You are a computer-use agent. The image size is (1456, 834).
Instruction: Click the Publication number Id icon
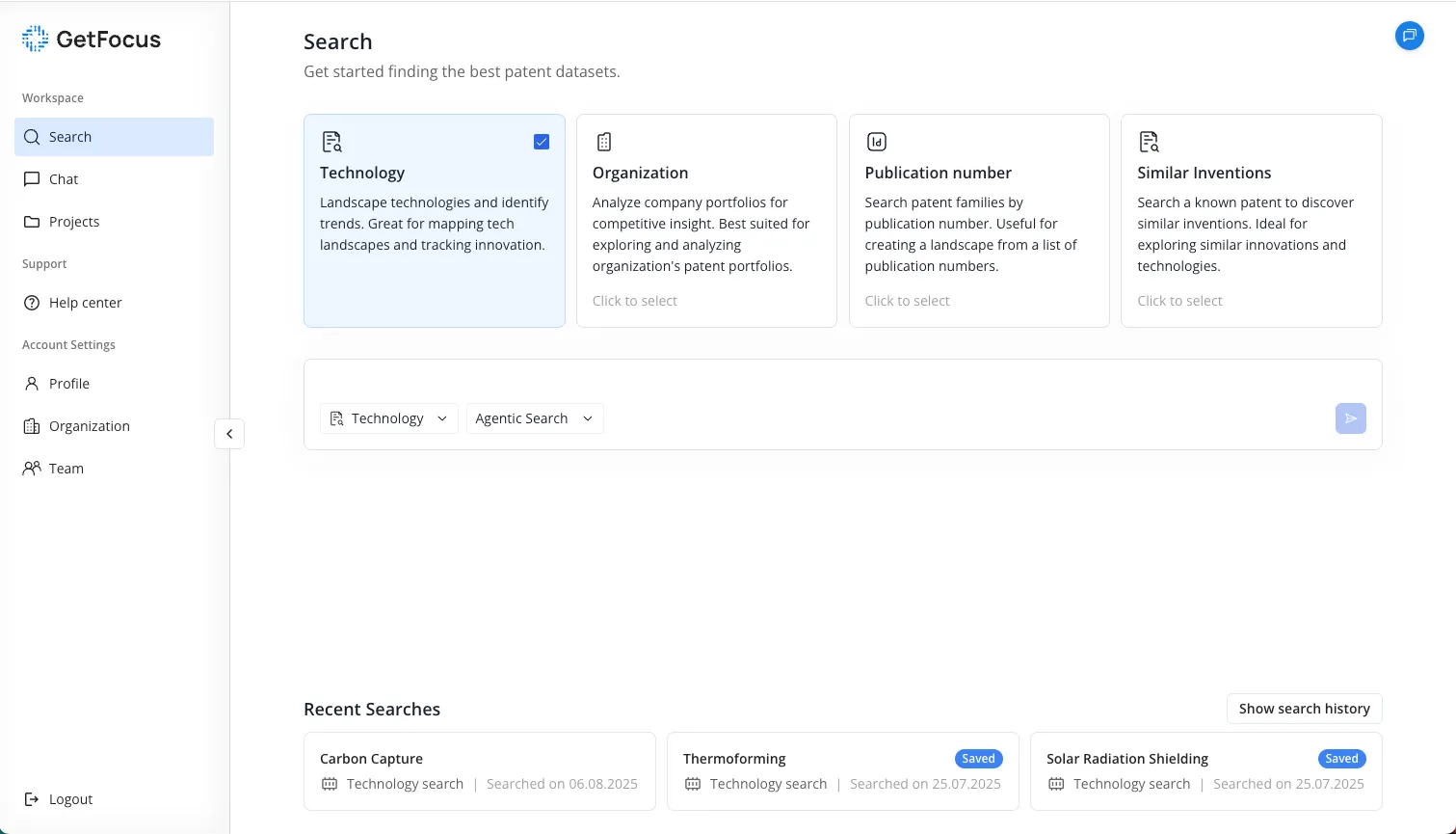click(877, 142)
